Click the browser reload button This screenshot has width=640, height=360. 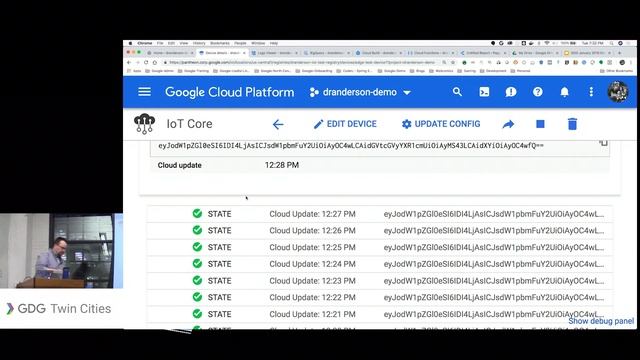(146, 62)
